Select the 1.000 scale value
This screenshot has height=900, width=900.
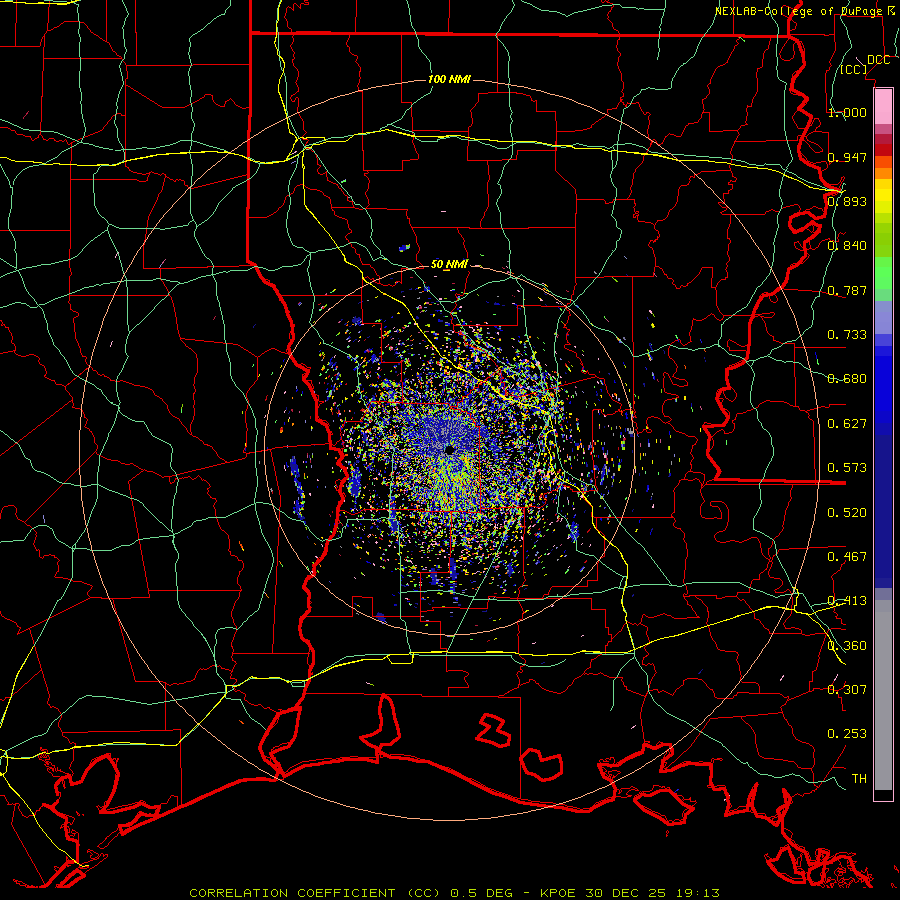click(847, 112)
